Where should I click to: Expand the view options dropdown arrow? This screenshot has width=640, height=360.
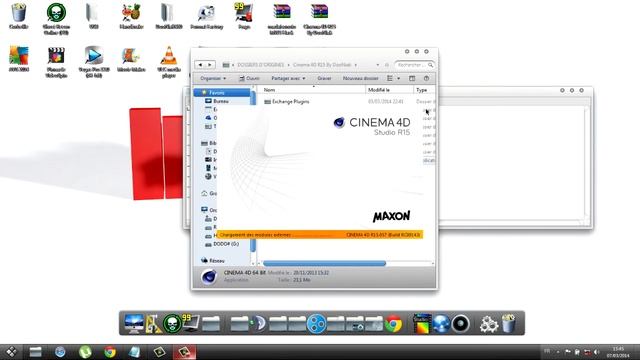[399, 78]
